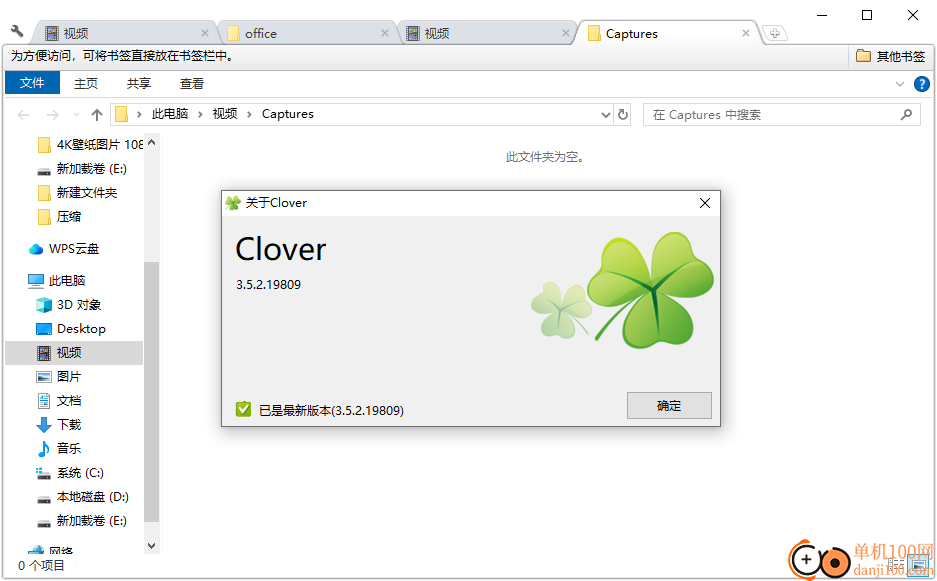
Task: Open 3D 对象 in navigation pane
Action: (x=69, y=305)
